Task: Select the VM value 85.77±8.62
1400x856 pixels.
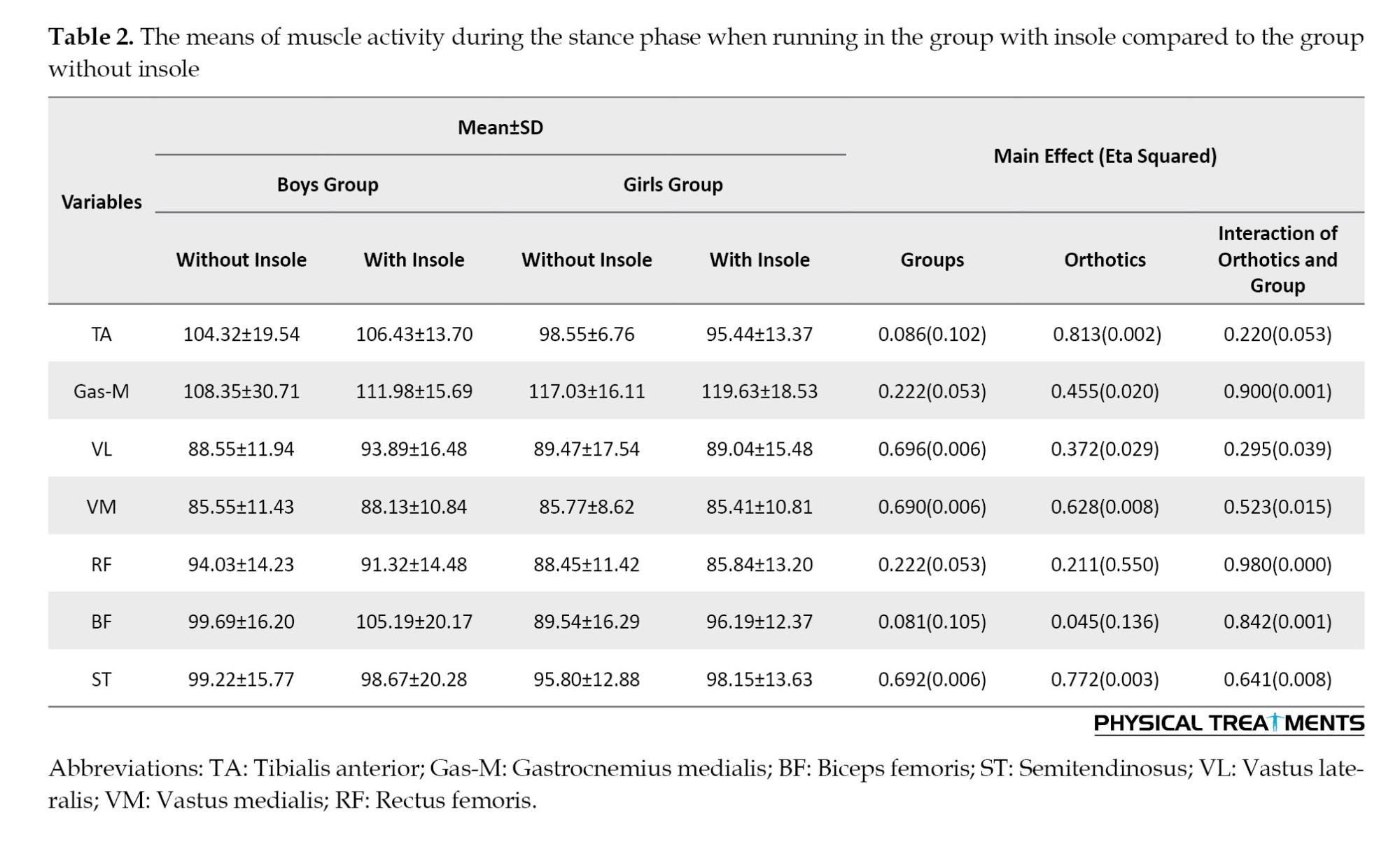Action: (x=587, y=507)
